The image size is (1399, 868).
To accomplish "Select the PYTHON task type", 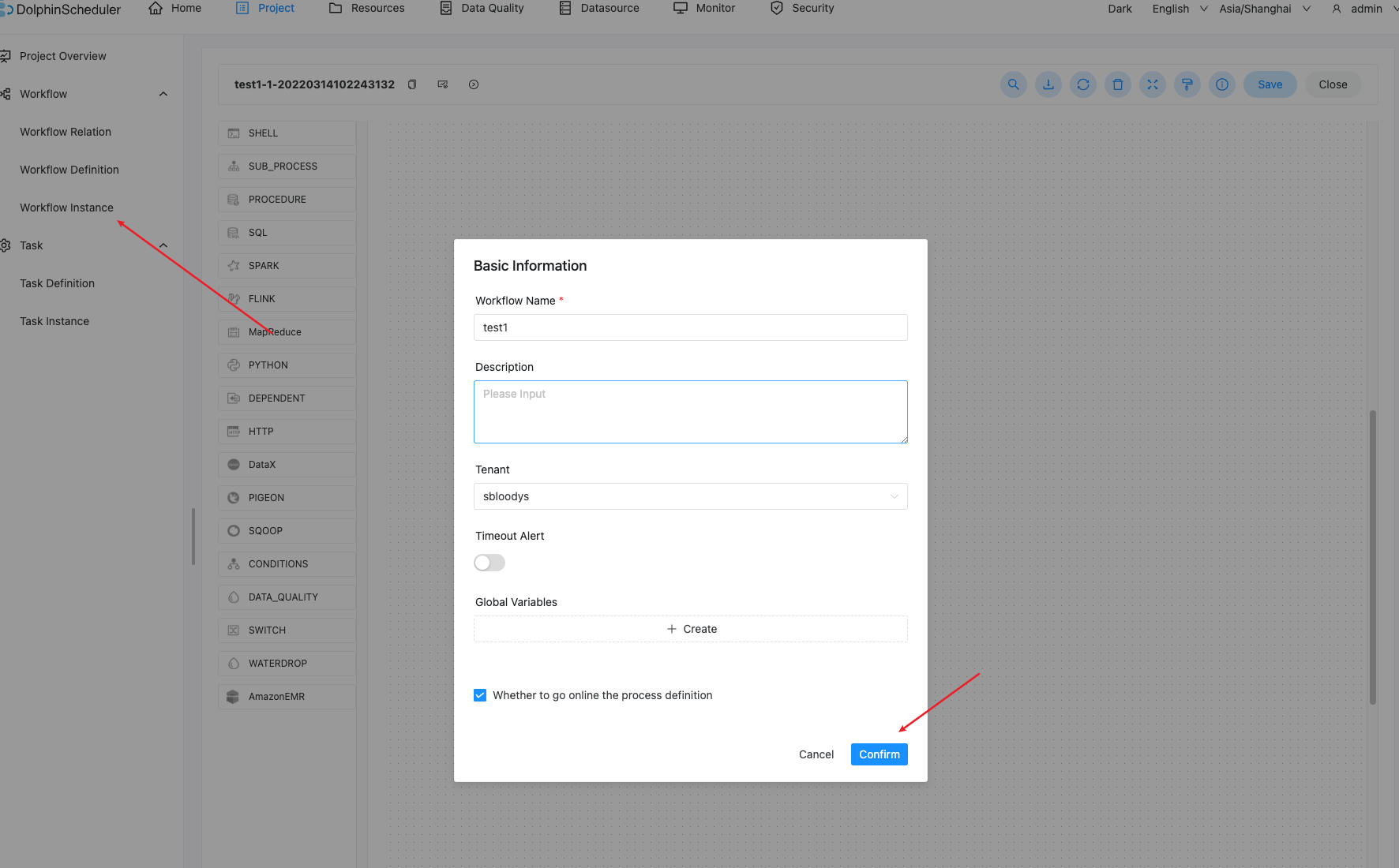I will [x=287, y=365].
